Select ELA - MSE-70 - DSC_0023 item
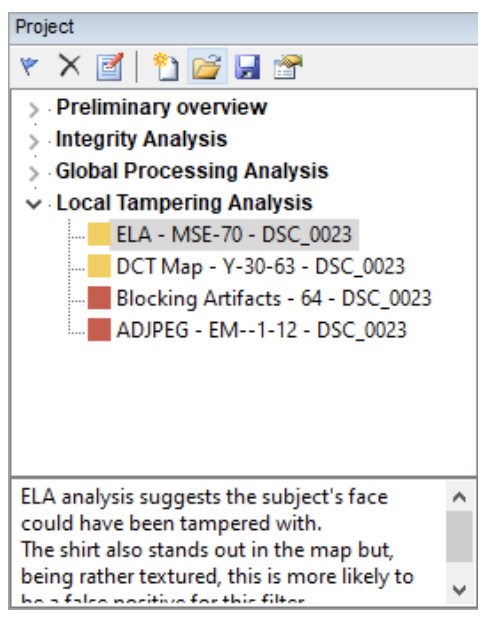The width and height of the screenshot is (488, 620). pos(234,234)
